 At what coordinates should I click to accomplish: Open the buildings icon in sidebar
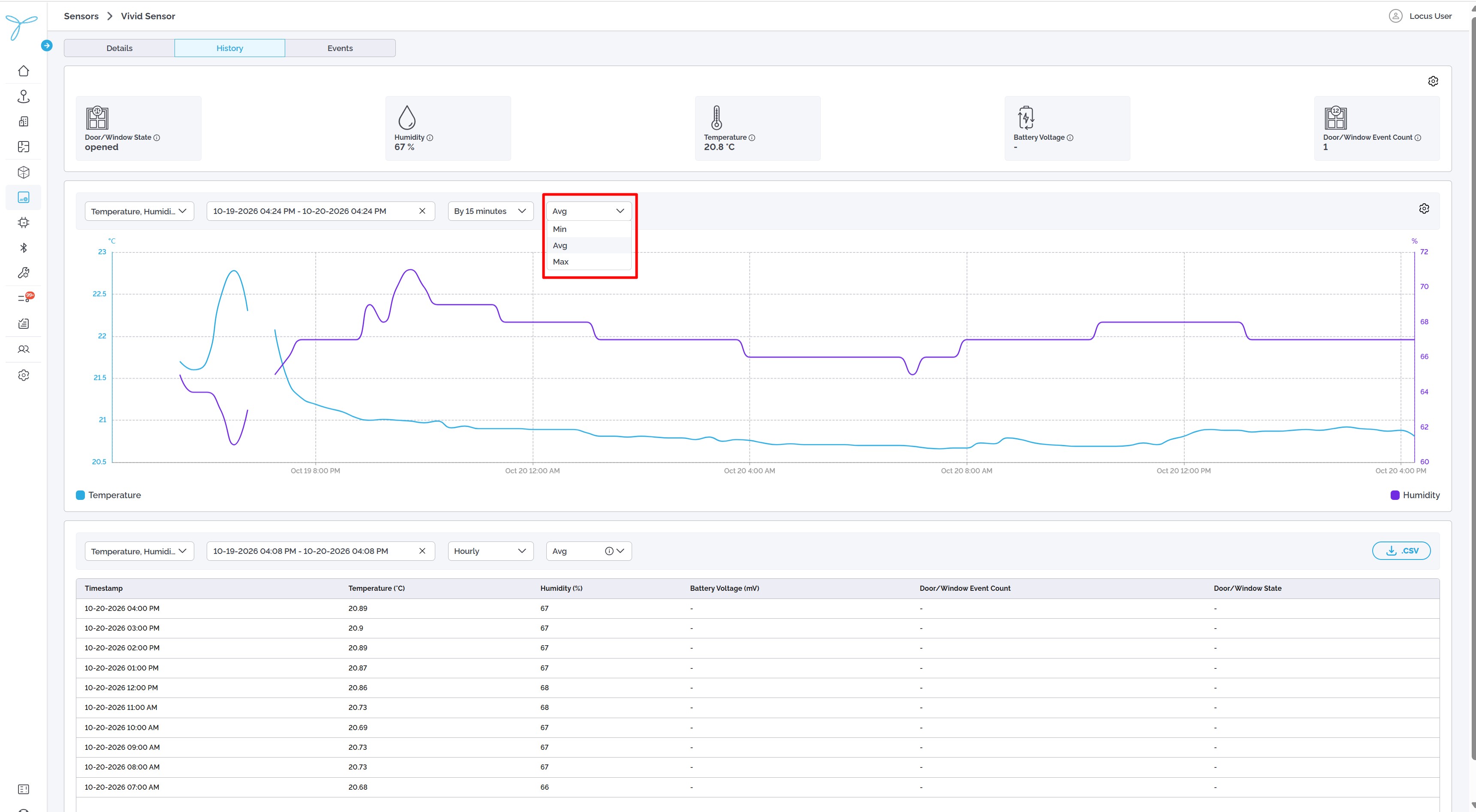[x=24, y=121]
